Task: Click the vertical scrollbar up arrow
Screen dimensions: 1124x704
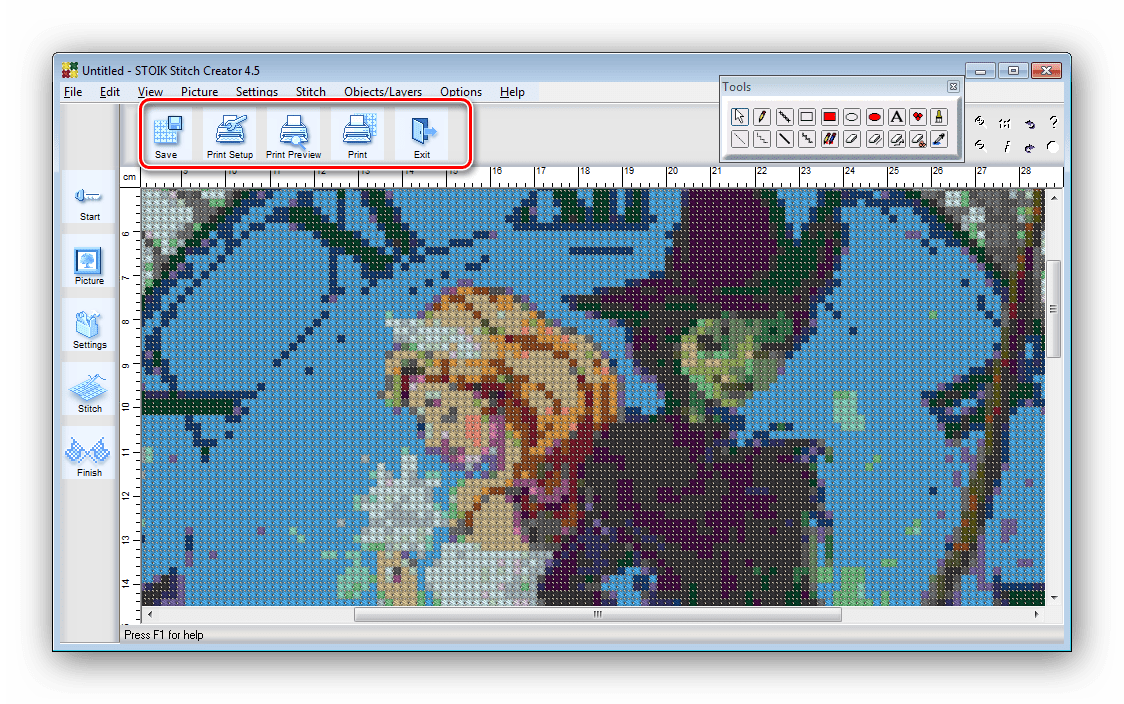Action: [x=1054, y=197]
